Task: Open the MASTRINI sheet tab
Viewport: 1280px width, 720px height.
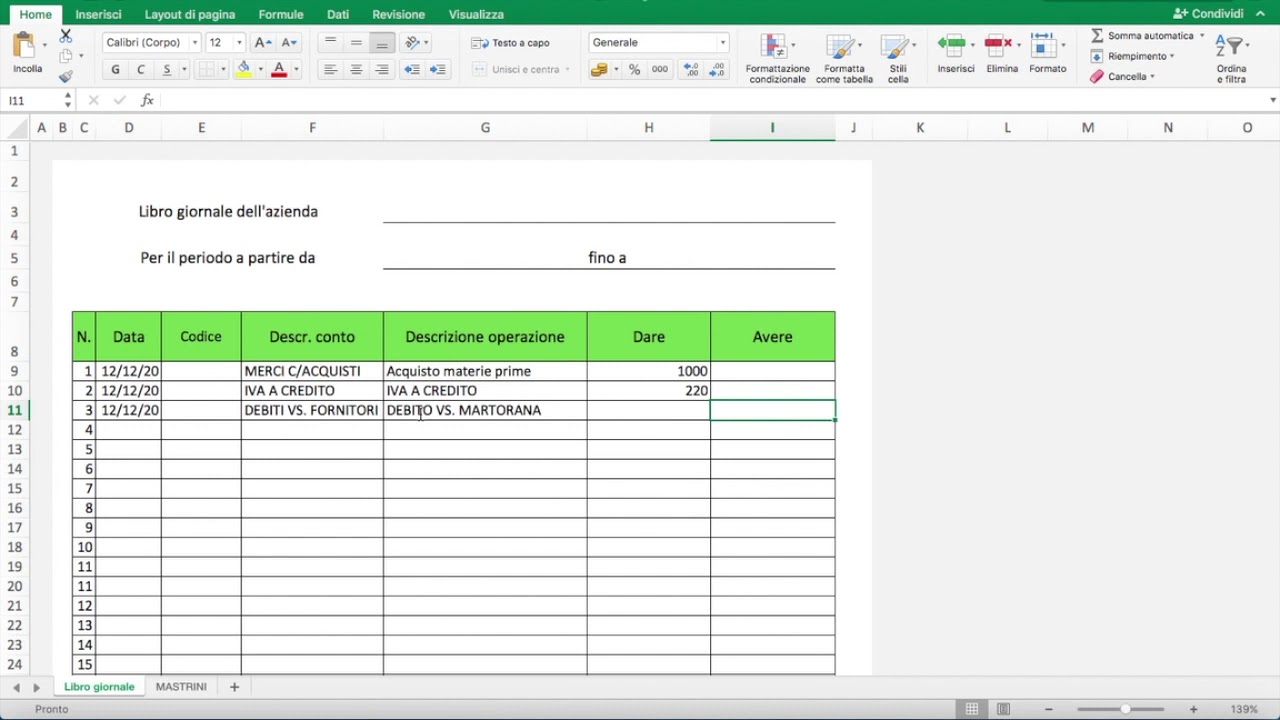Action: [181, 687]
